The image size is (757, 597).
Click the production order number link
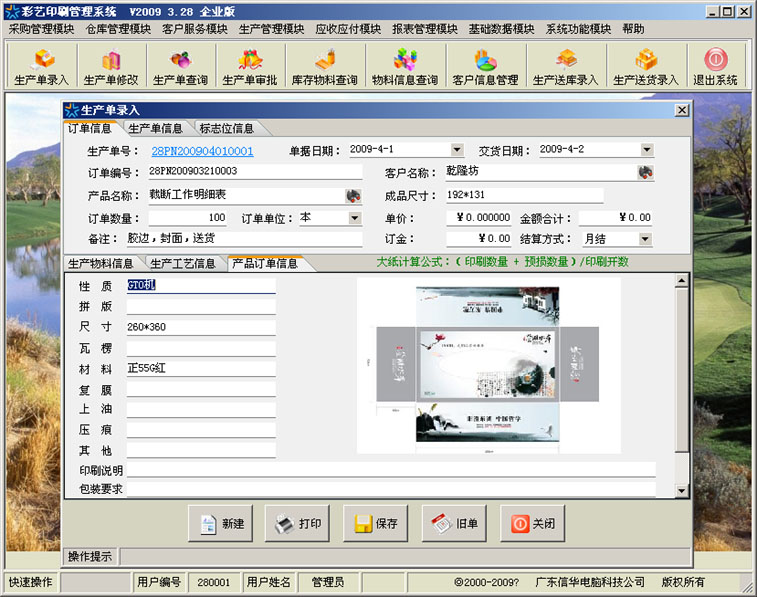[x=202, y=151]
